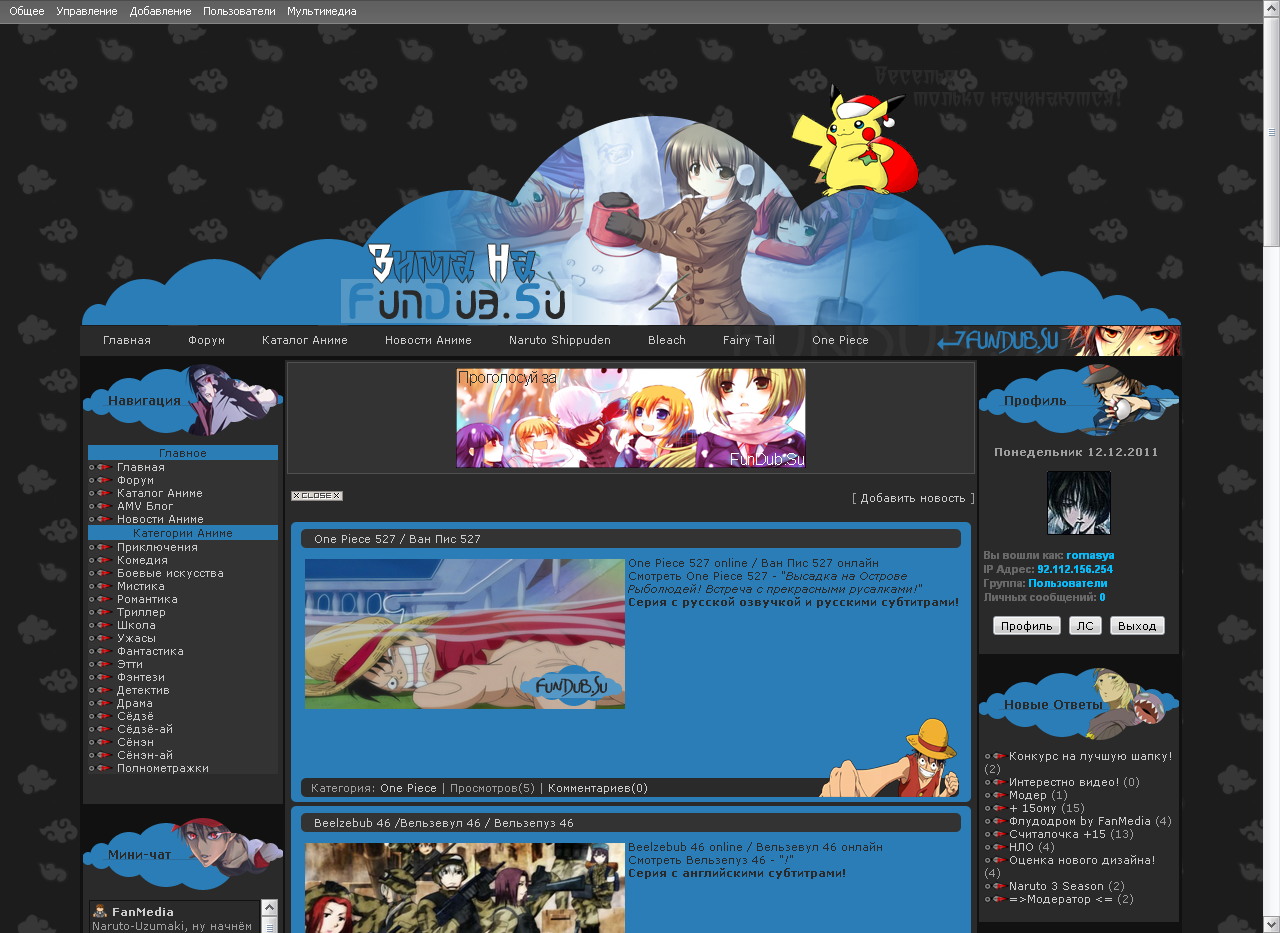The image size is (1280, 933).
Task: Click username romasya in profile panel
Action: pos(1090,555)
